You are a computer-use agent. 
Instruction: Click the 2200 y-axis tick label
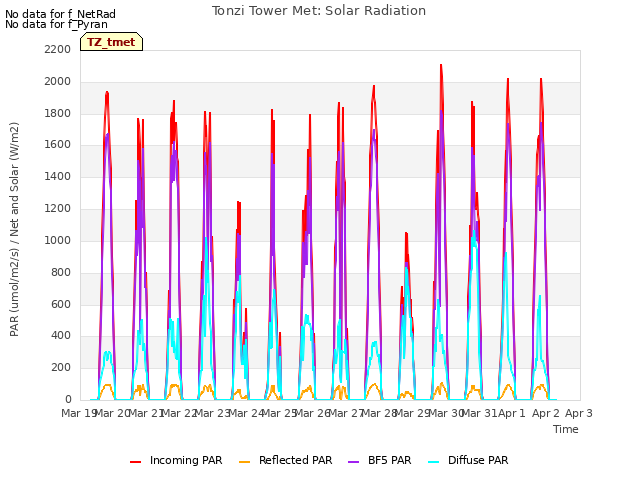click(58, 49)
